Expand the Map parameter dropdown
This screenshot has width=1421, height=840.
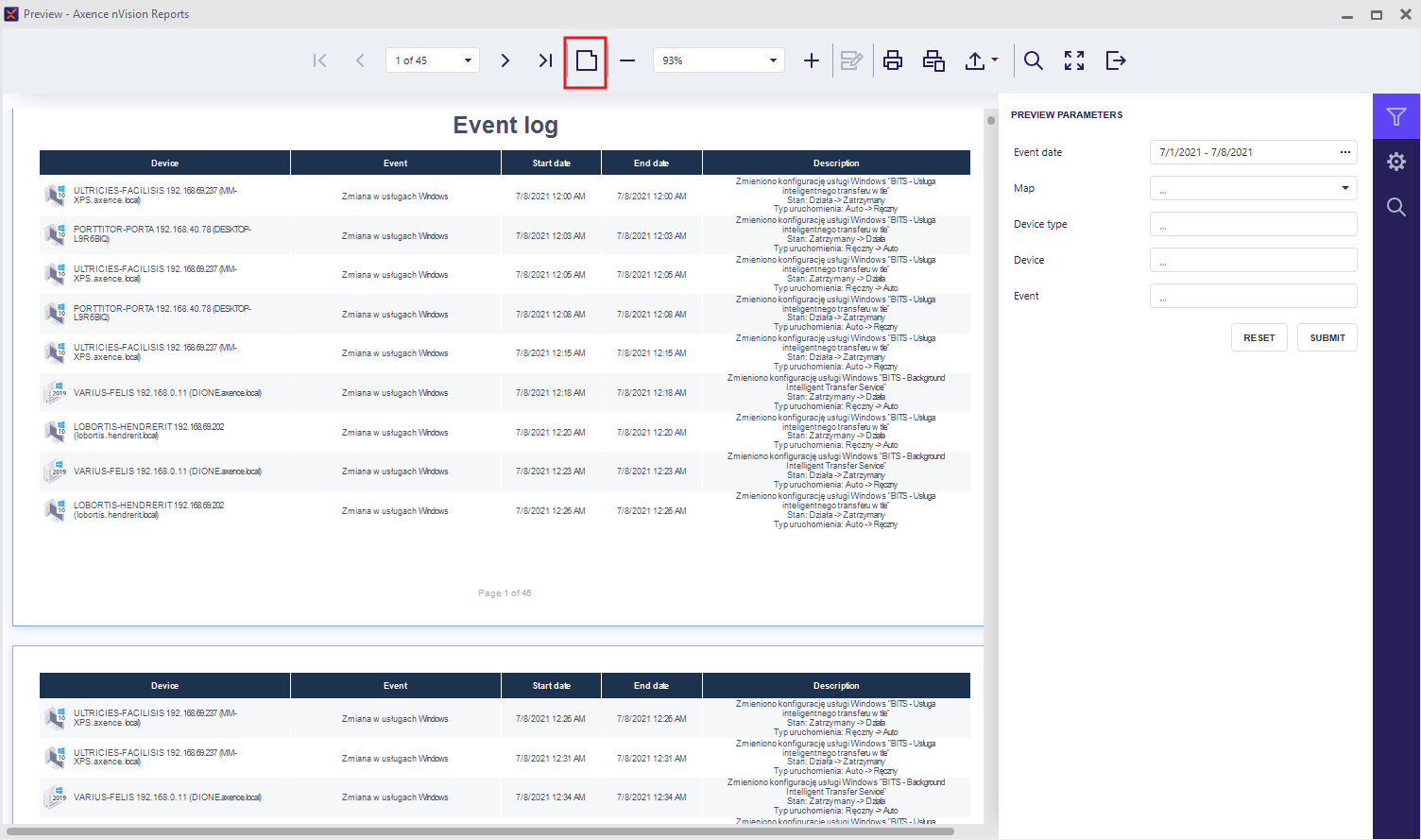coord(1344,188)
